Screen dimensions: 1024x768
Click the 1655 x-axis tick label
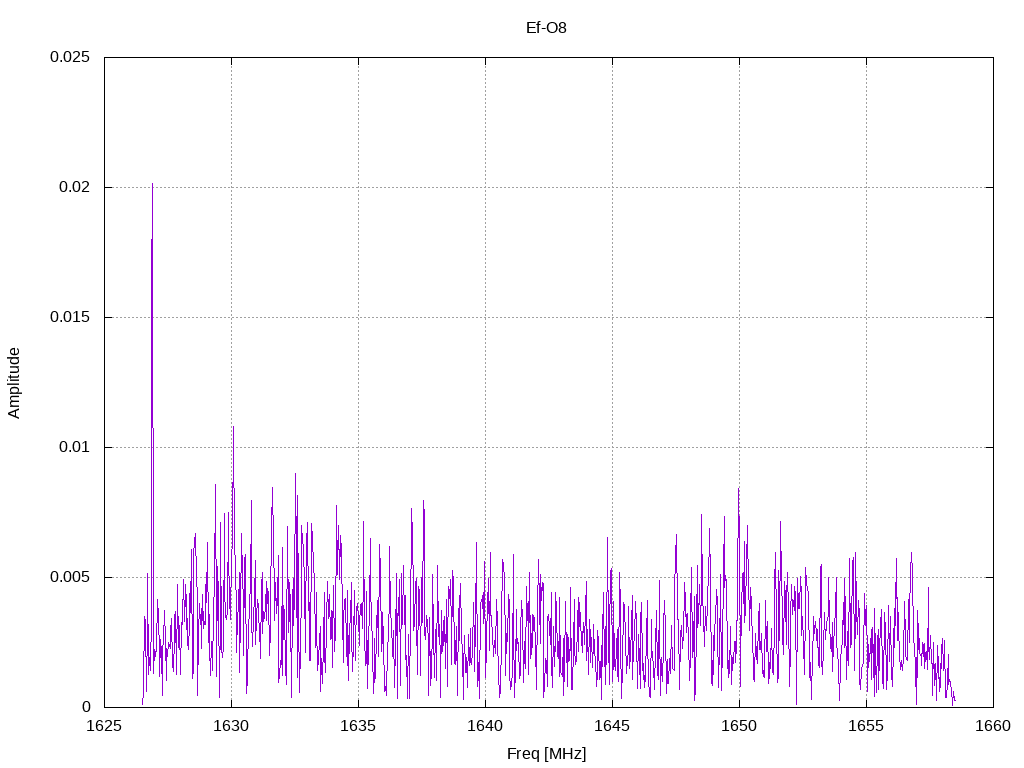866,726
